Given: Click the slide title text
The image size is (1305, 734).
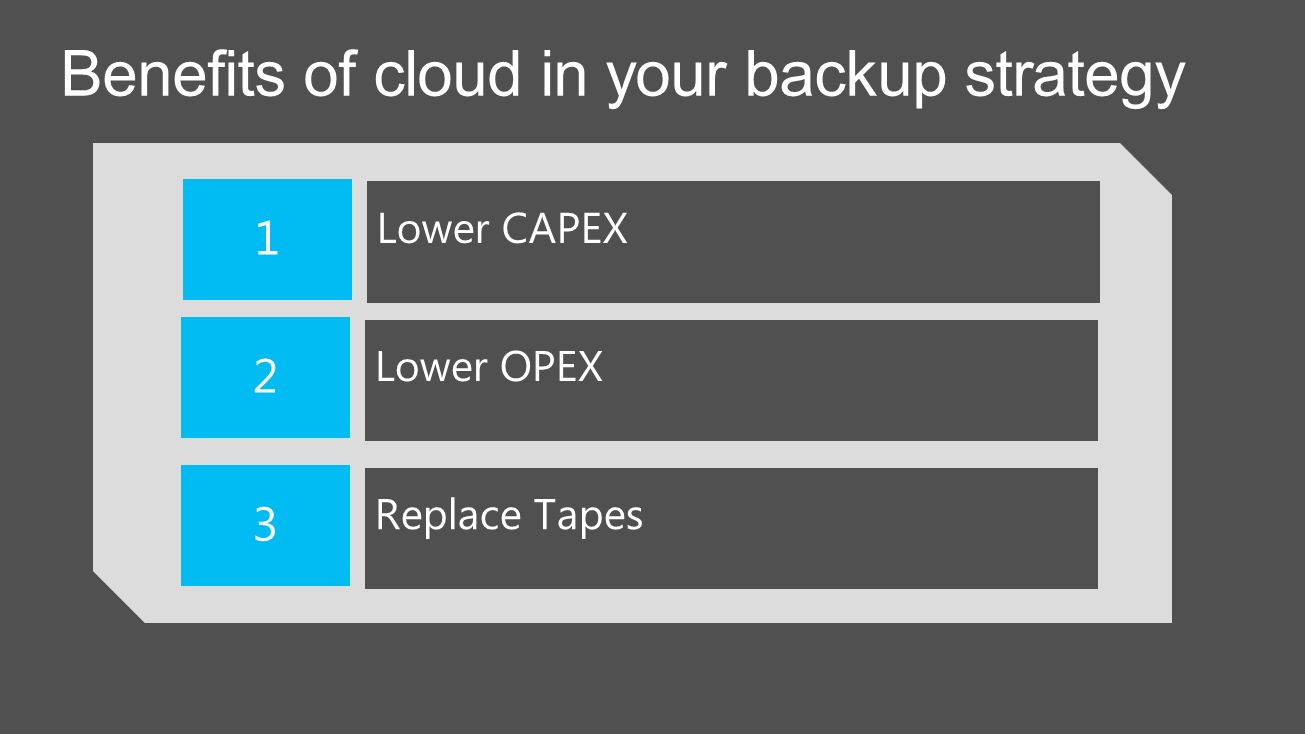Looking at the screenshot, I should 623,76.
